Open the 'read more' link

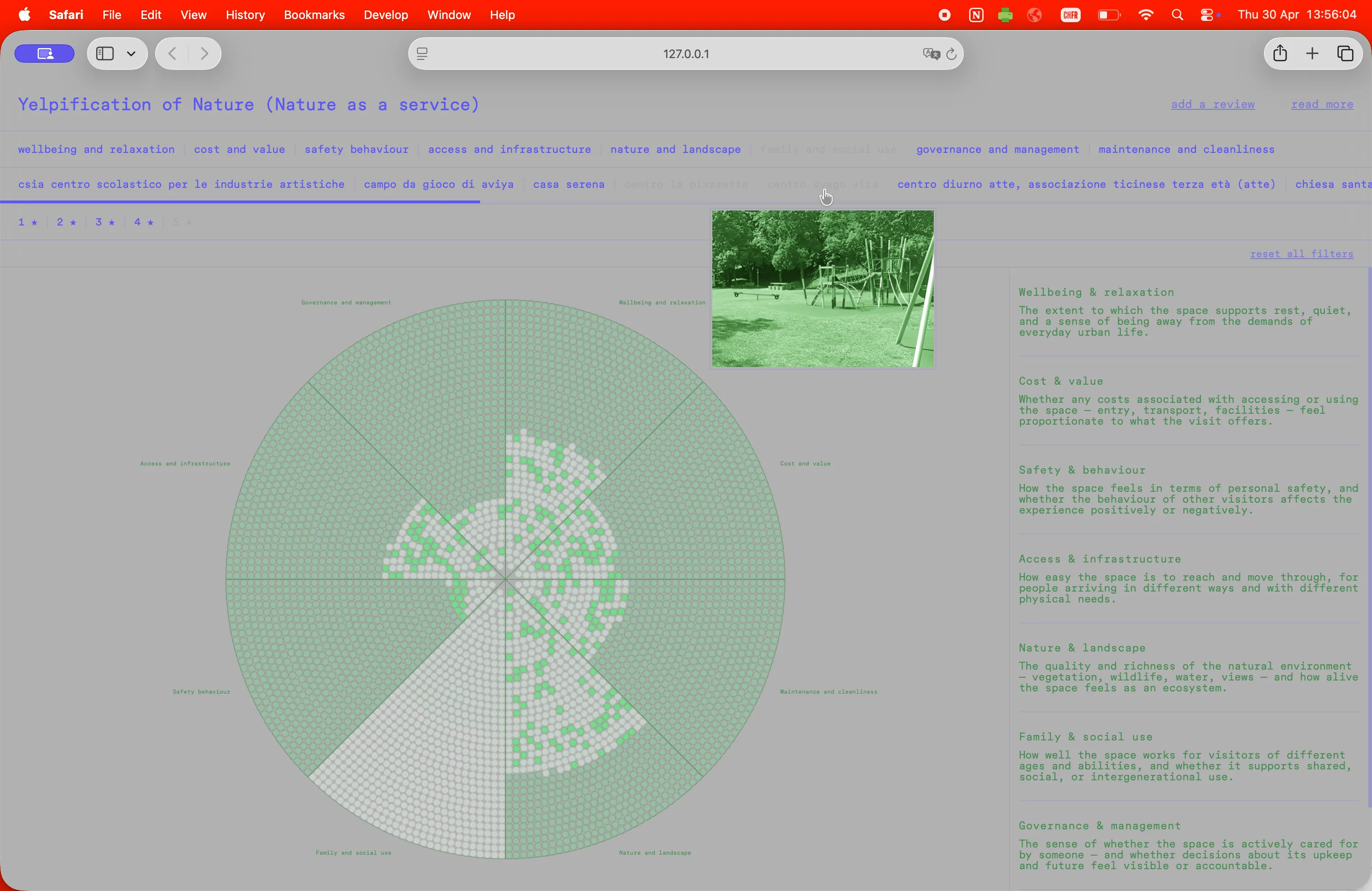coord(1322,104)
